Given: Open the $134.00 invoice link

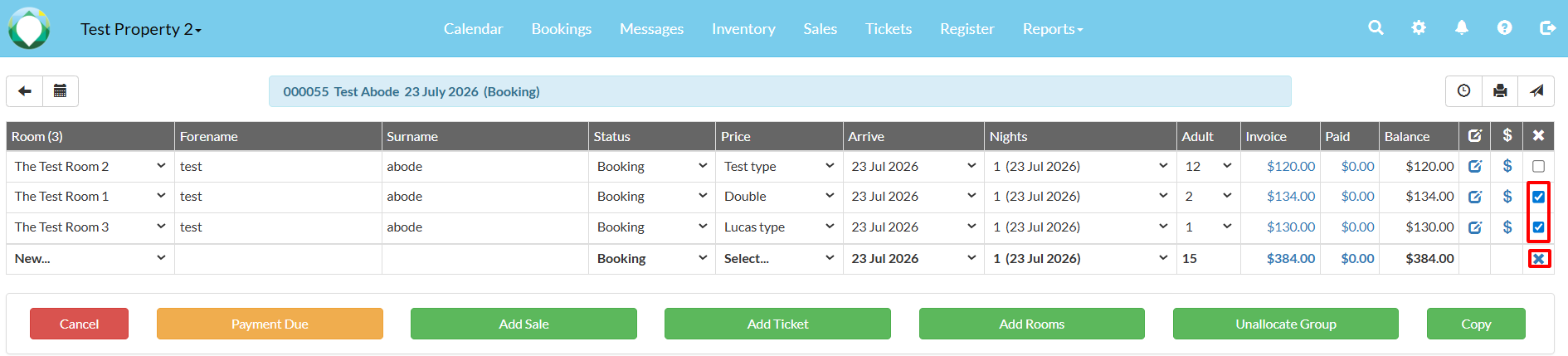Looking at the screenshot, I should [1291, 197].
